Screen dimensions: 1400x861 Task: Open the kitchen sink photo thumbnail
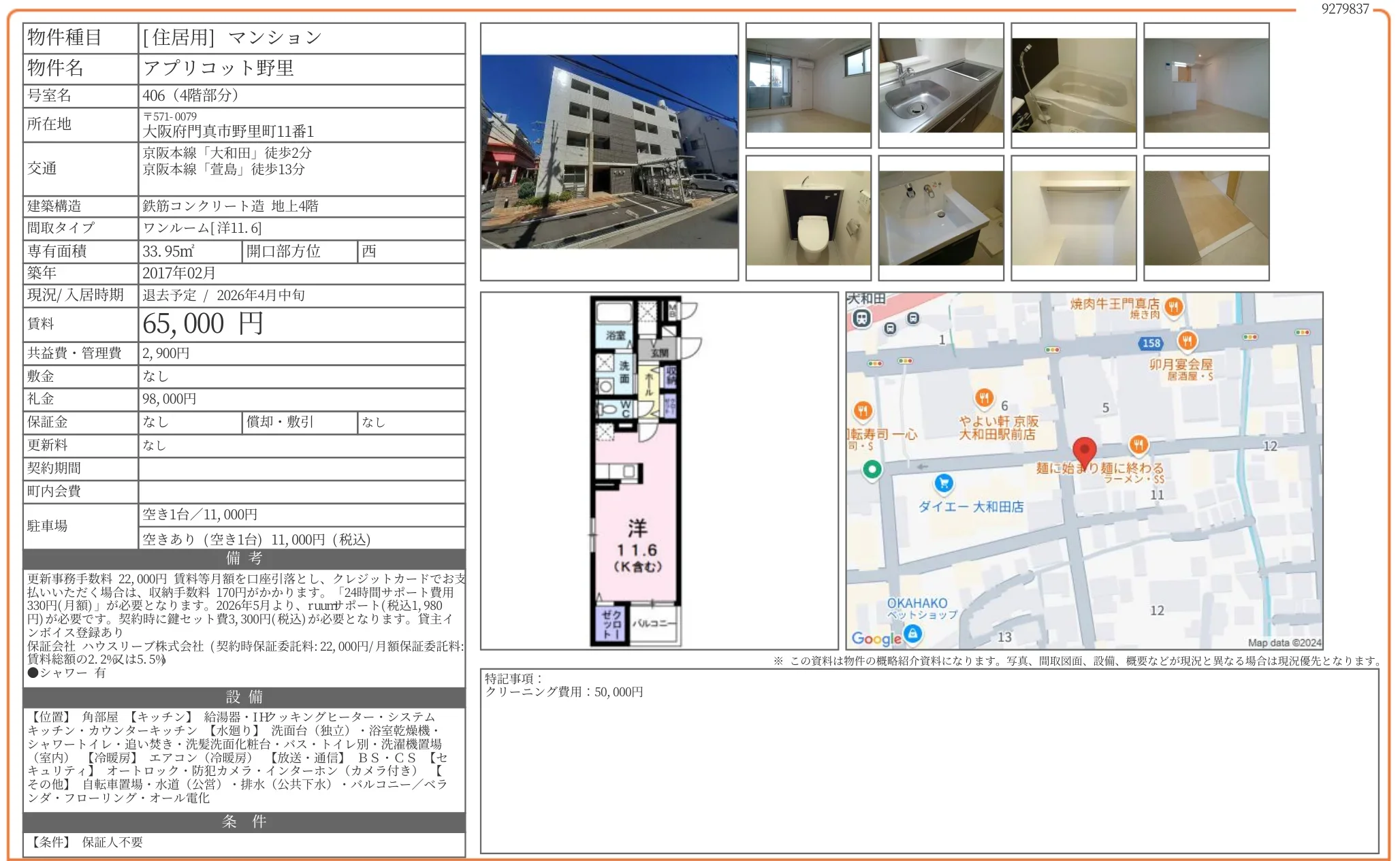[x=940, y=85]
